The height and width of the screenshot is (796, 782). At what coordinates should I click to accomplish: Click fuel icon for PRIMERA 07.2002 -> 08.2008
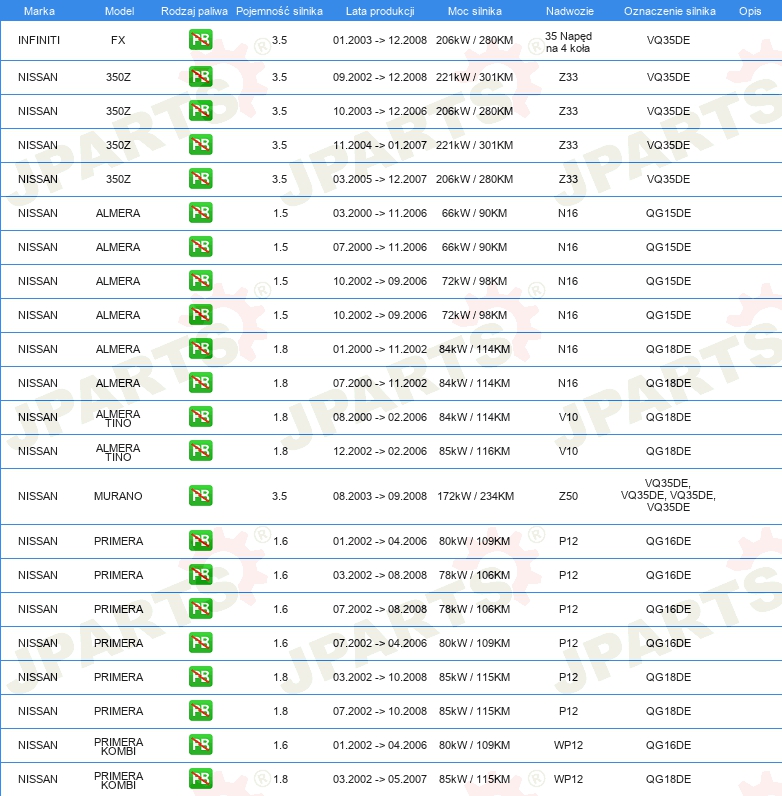point(201,609)
